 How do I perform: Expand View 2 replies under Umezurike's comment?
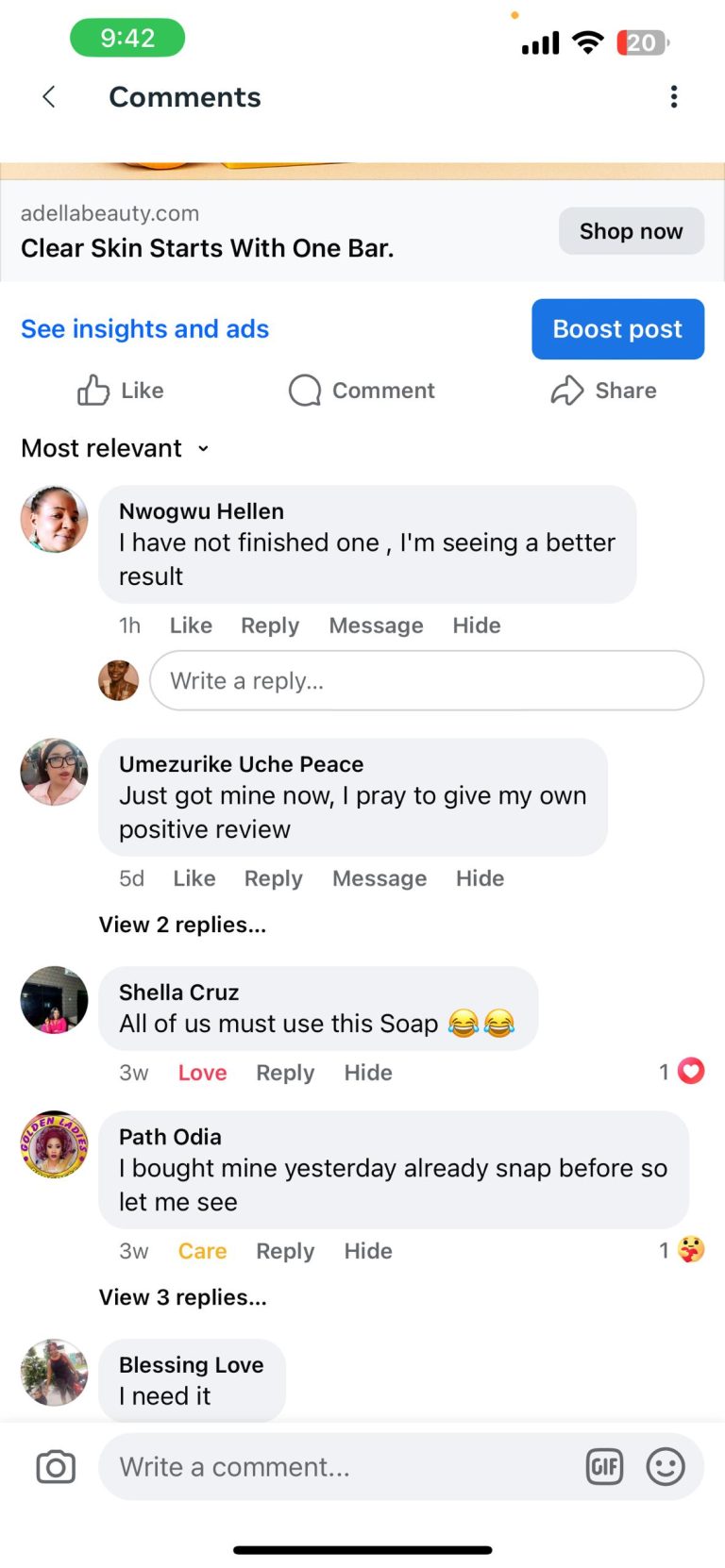(182, 925)
